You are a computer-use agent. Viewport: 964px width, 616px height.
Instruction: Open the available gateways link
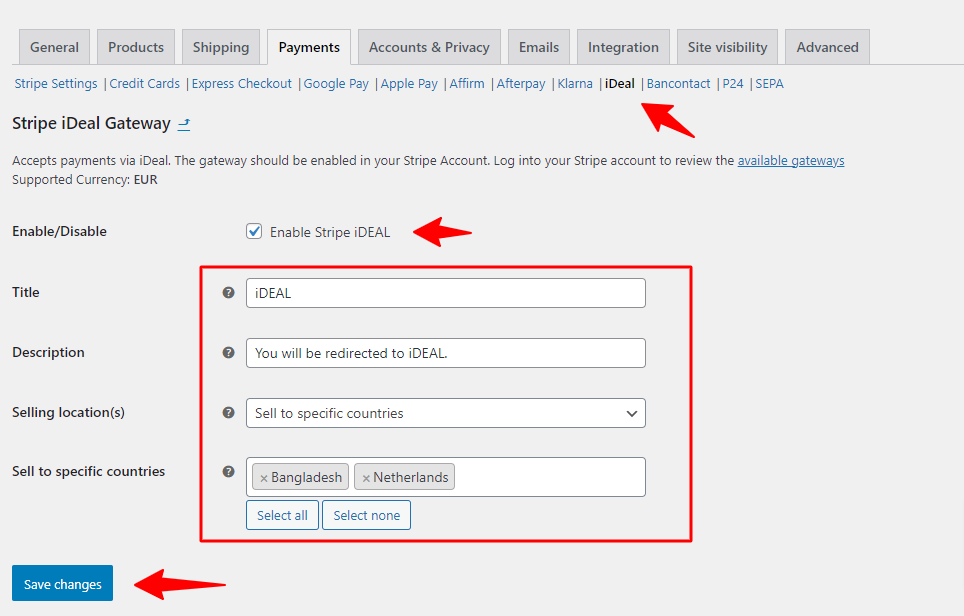click(791, 160)
